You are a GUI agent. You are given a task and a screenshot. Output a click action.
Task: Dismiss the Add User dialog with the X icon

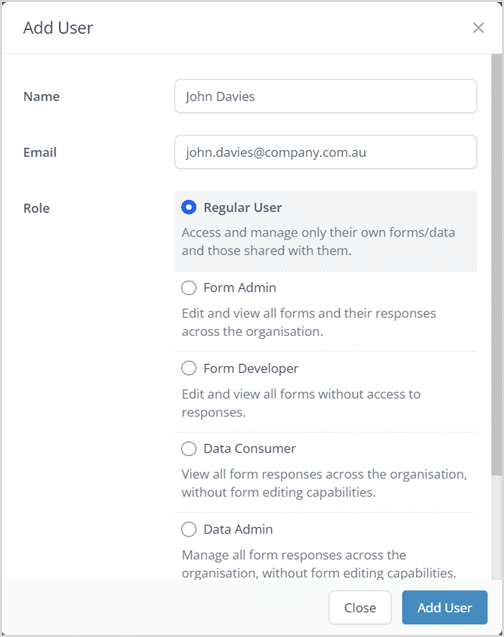pyautogui.click(x=478, y=28)
